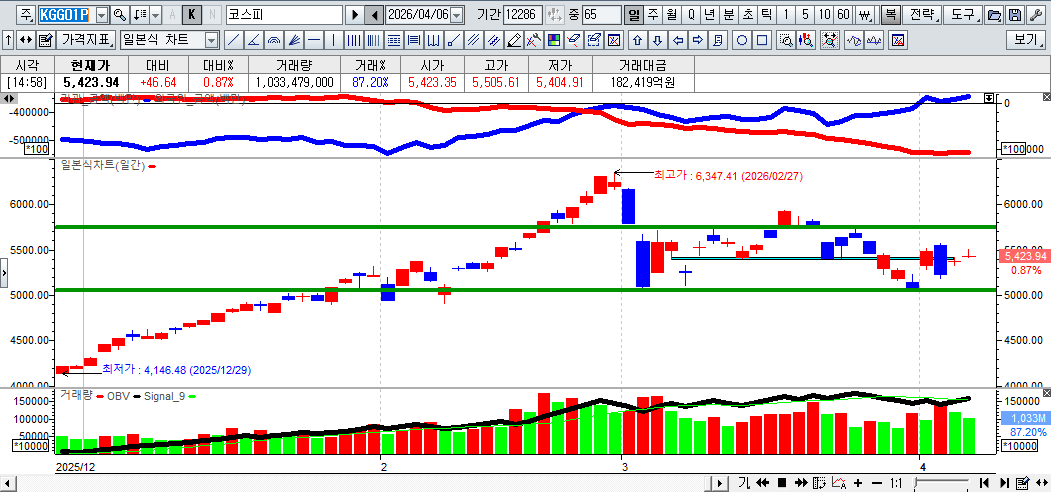Click the open folder icon
This screenshot has height=492, width=1051.
[994, 15]
